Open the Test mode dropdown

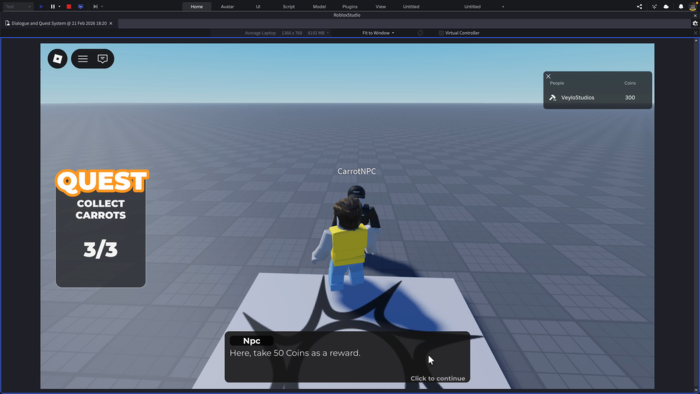click(18, 7)
